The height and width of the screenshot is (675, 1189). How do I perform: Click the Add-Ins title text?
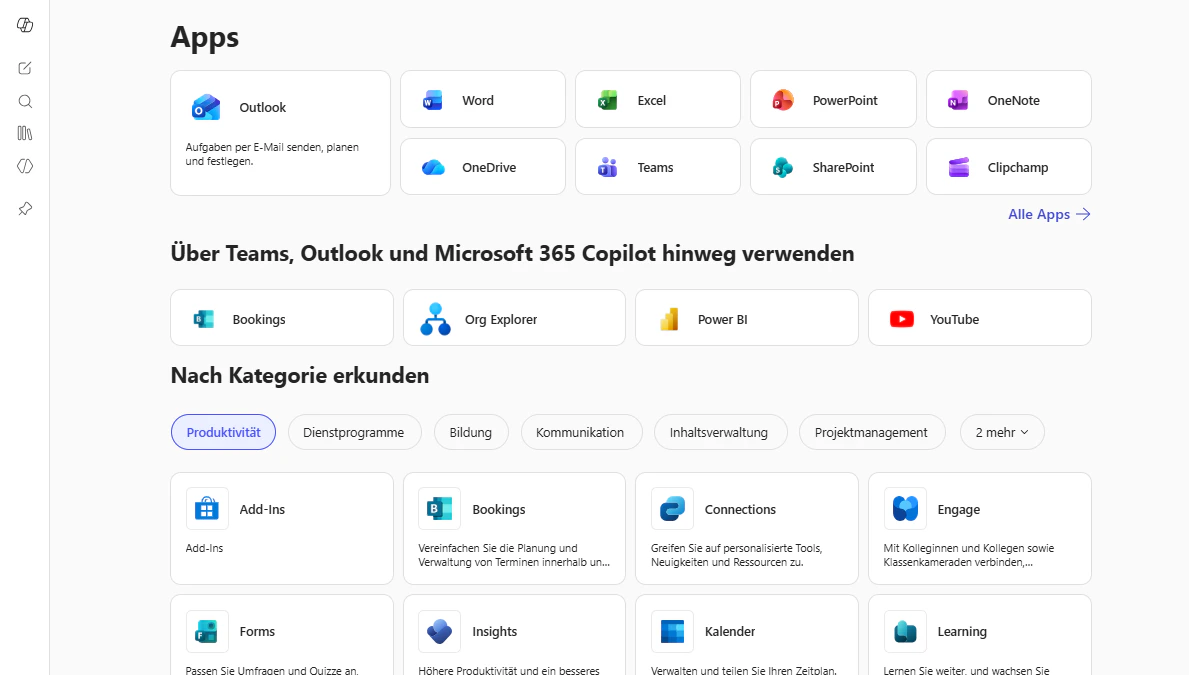coord(262,510)
